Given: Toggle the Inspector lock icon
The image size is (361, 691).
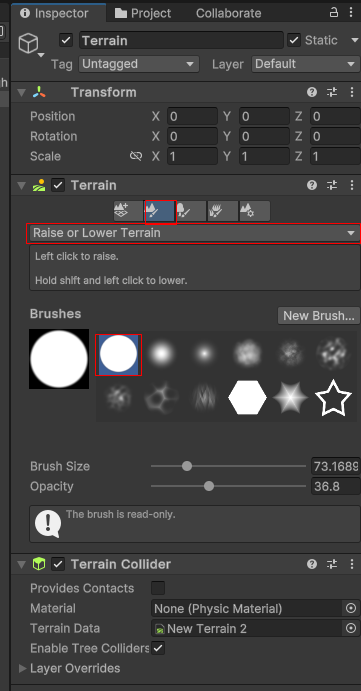Looking at the screenshot, I should tap(334, 12).
